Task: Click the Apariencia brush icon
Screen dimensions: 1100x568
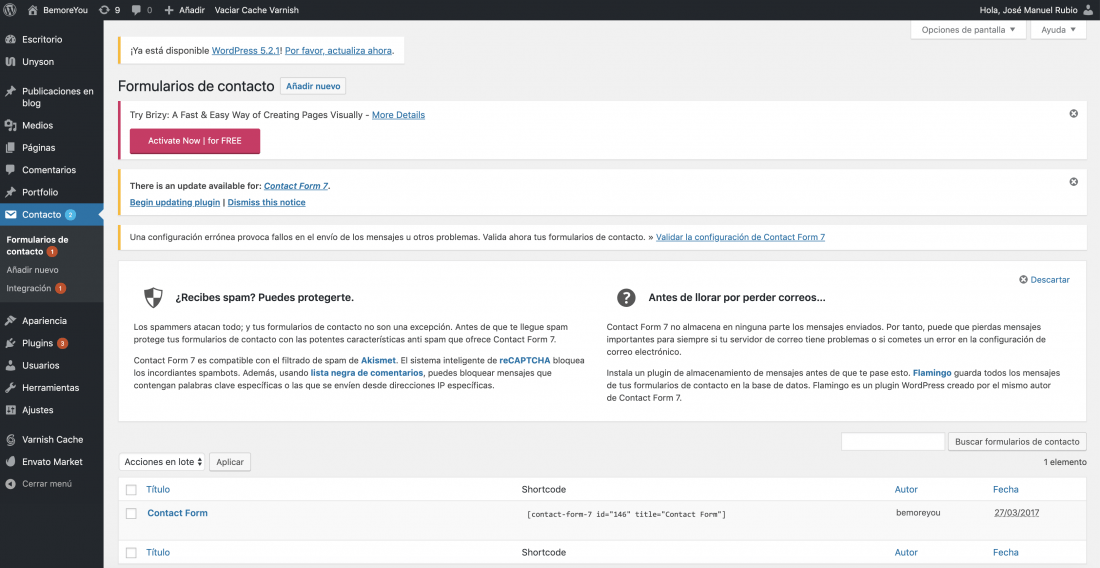Action: [11, 320]
